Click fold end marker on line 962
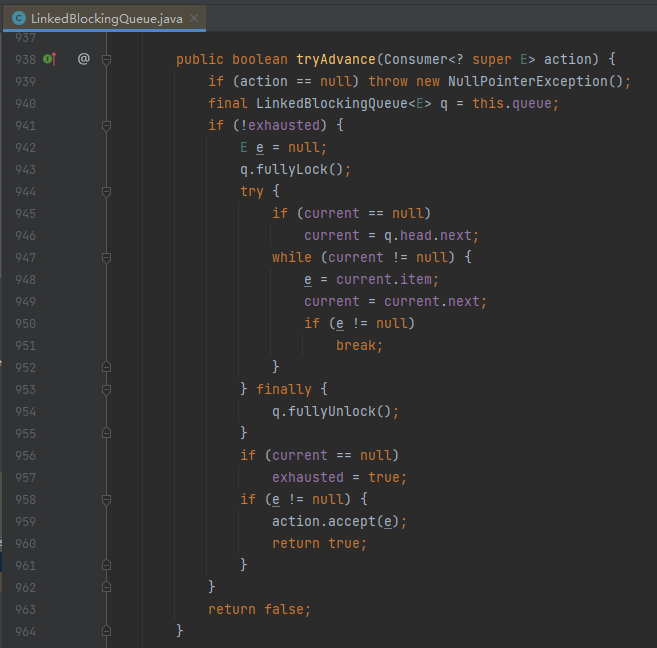The height and width of the screenshot is (648, 657). click(106, 587)
